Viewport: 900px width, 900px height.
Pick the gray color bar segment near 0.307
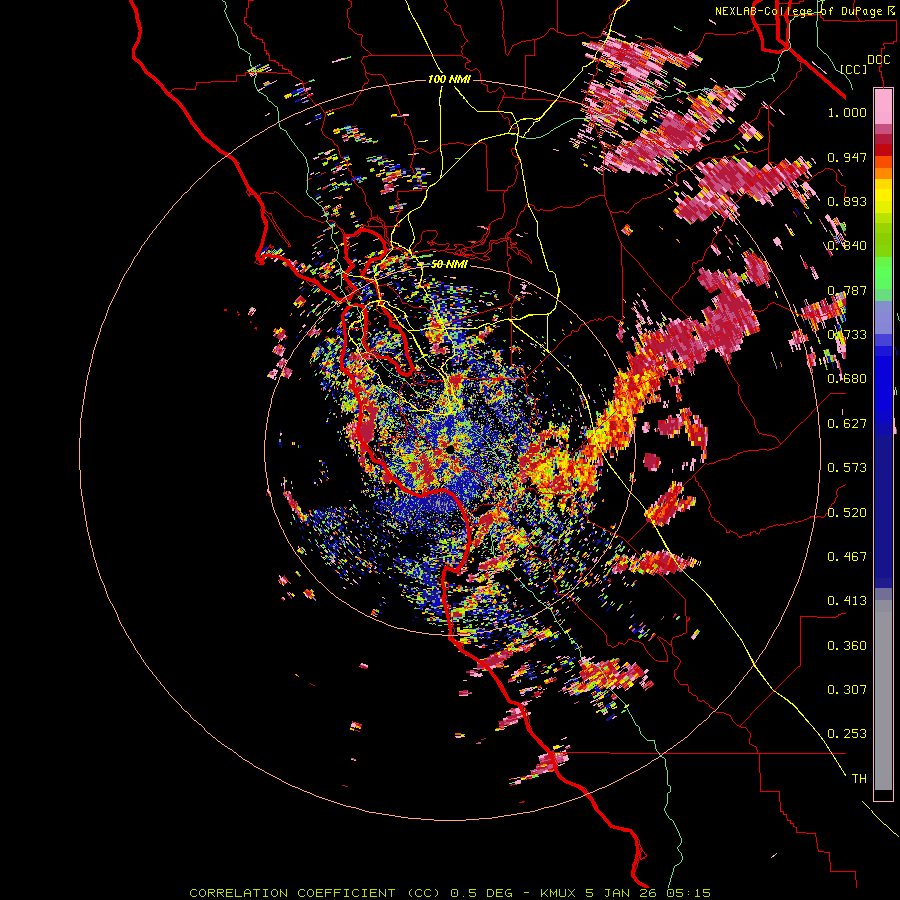coord(883,695)
